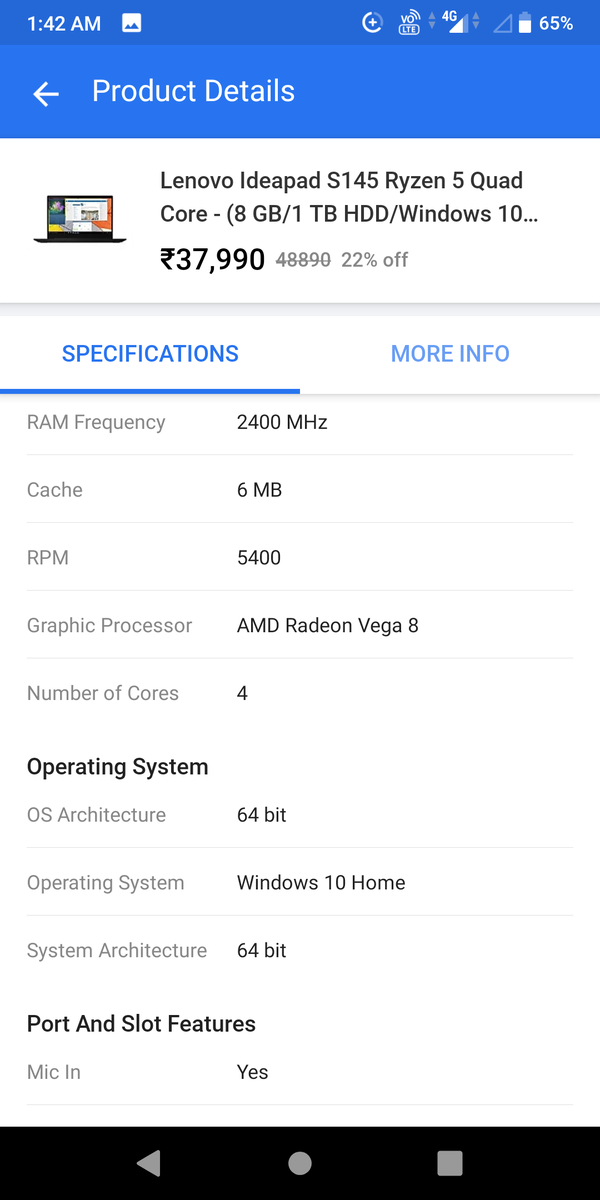Tap the Port And Slot Features heading
600x1200 pixels.
click(141, 1024)
